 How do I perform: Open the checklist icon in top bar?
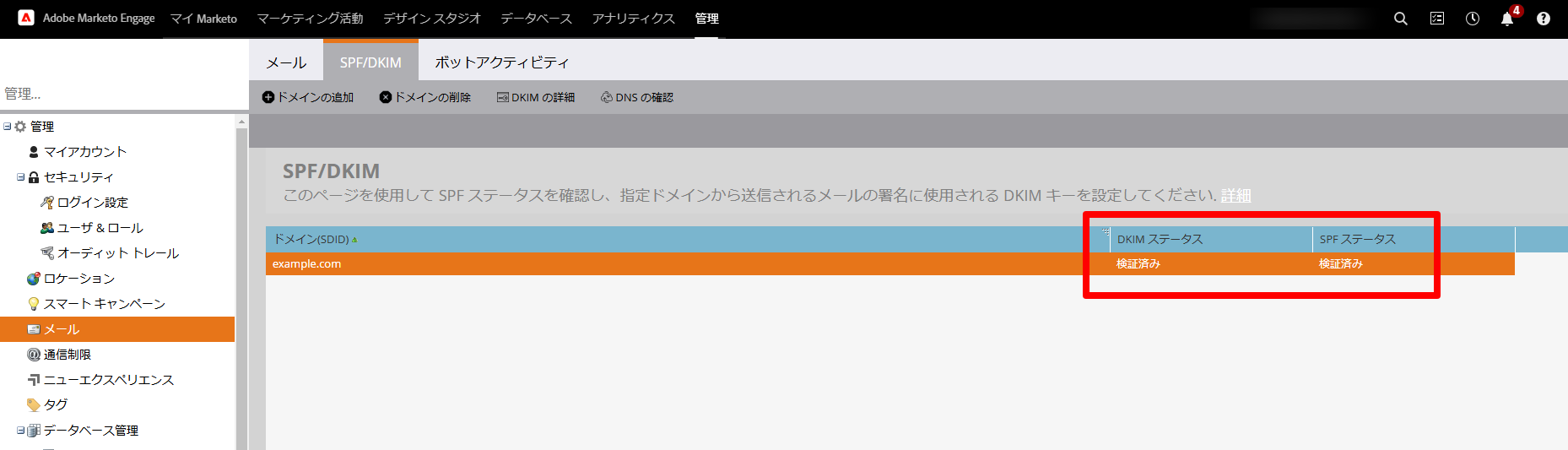coord(1437,19)
